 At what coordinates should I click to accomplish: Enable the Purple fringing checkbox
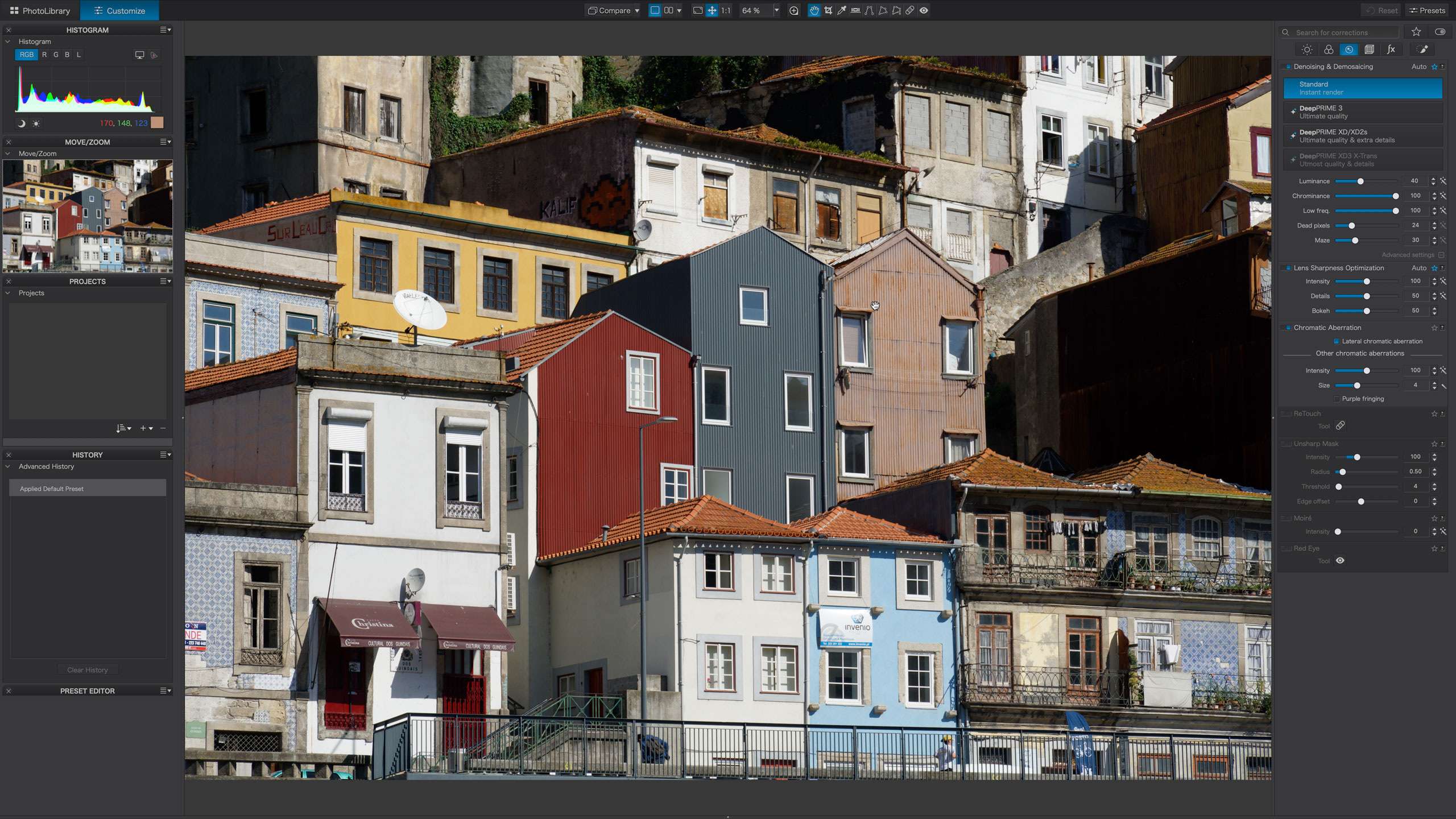click(1337, 399)
